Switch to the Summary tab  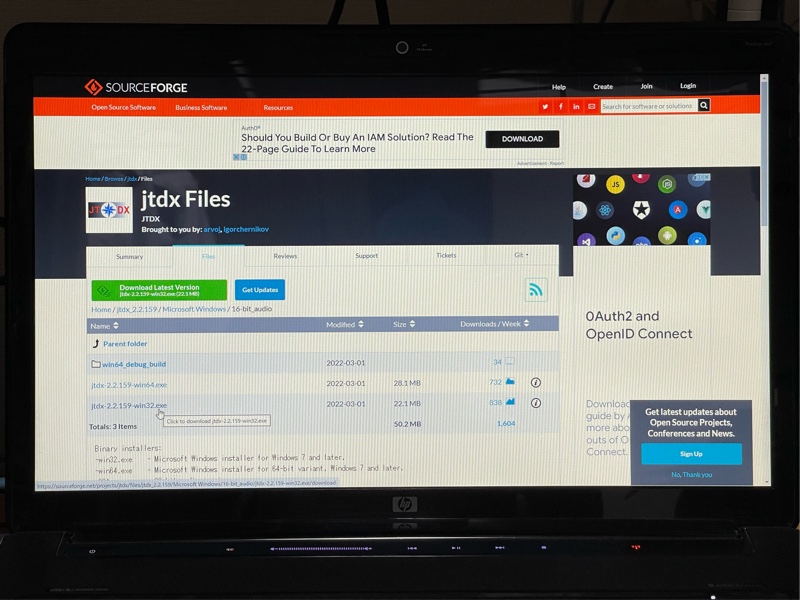click(130, 257)
